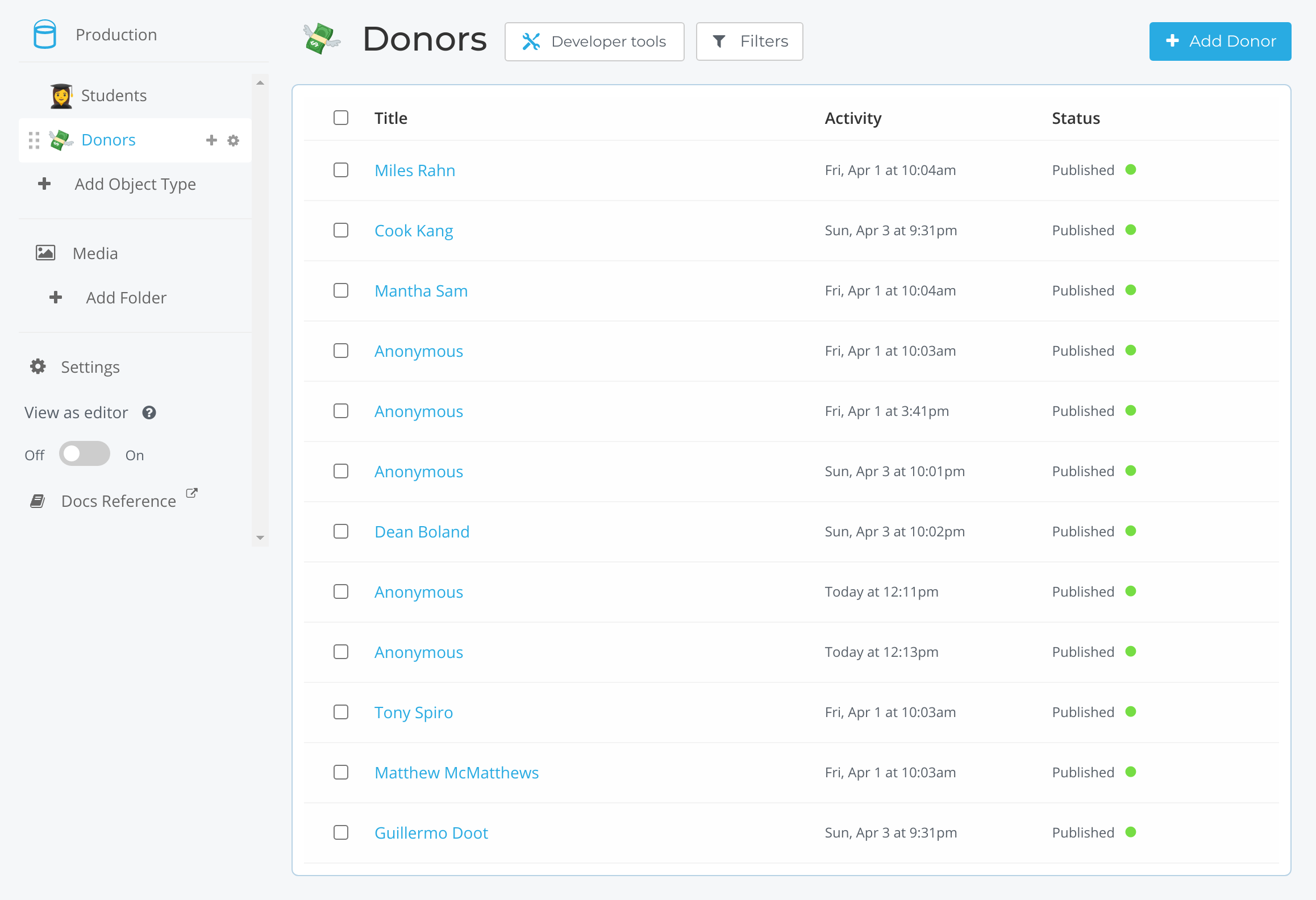Open Anonymous donor from Fri, Apr 1 at 3:41pm
1316x900 pixels.
pos(419,411)
